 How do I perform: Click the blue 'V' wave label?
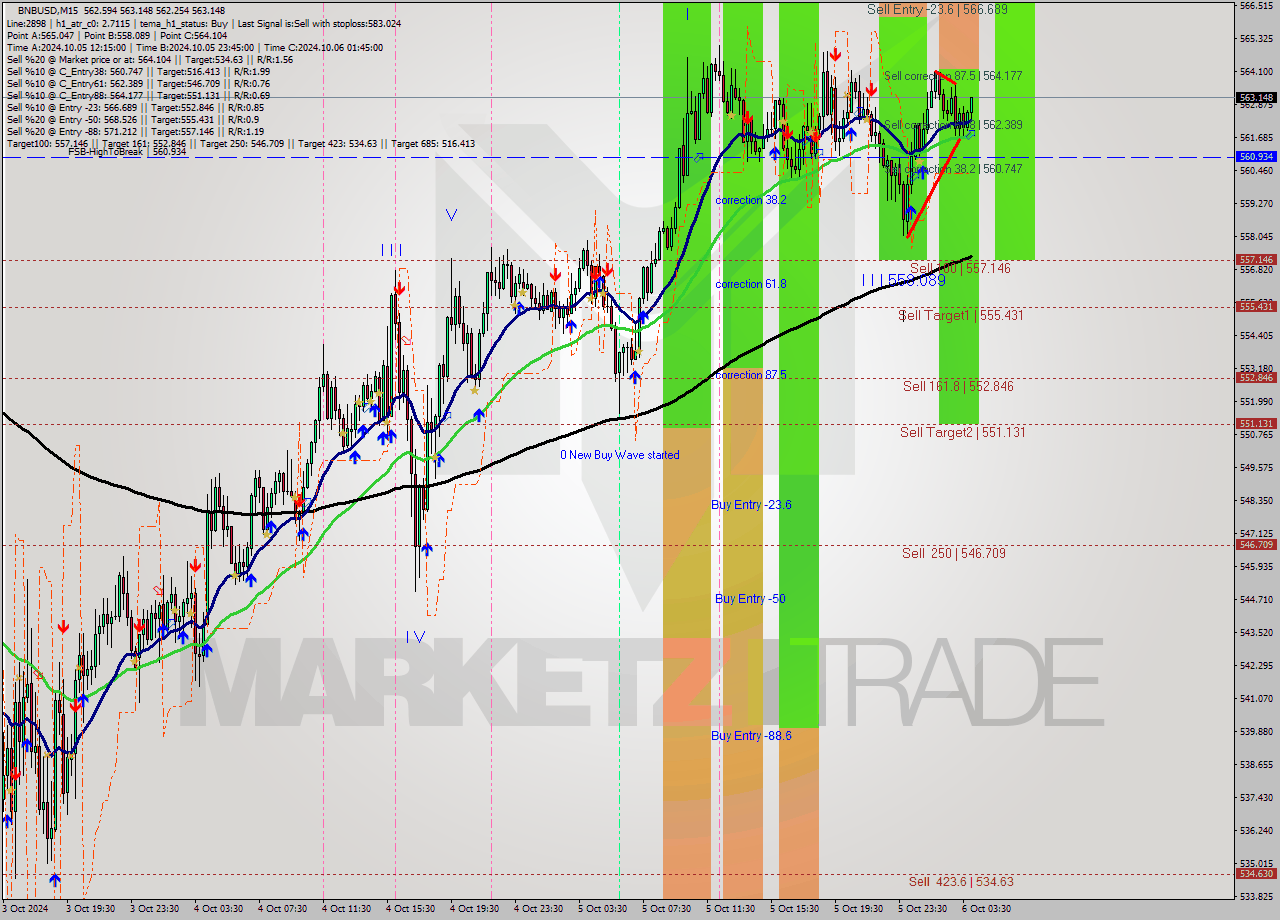pos(452,214)
